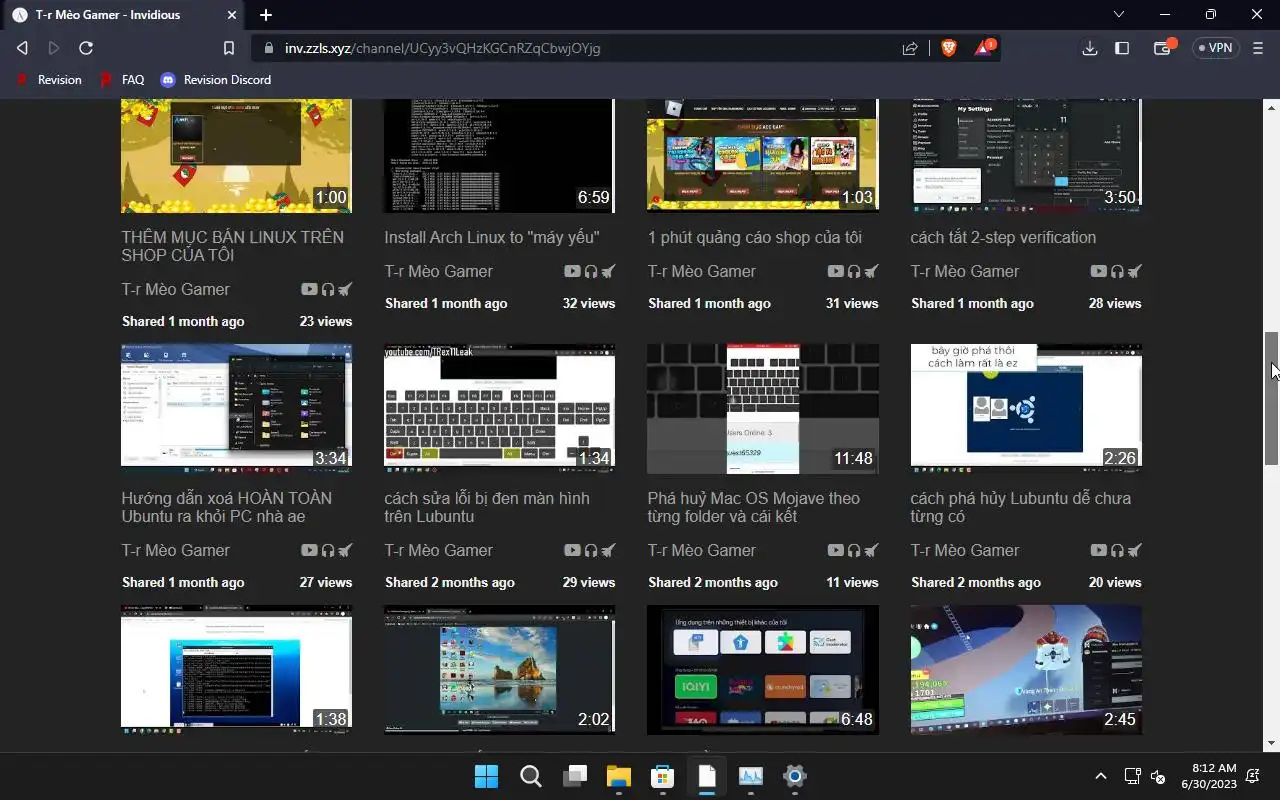The width and height of the screenshot is (1280, 800).
Task: Click the 2:26 Lubuntu video thumbnail
Action: pos(1026,407)
